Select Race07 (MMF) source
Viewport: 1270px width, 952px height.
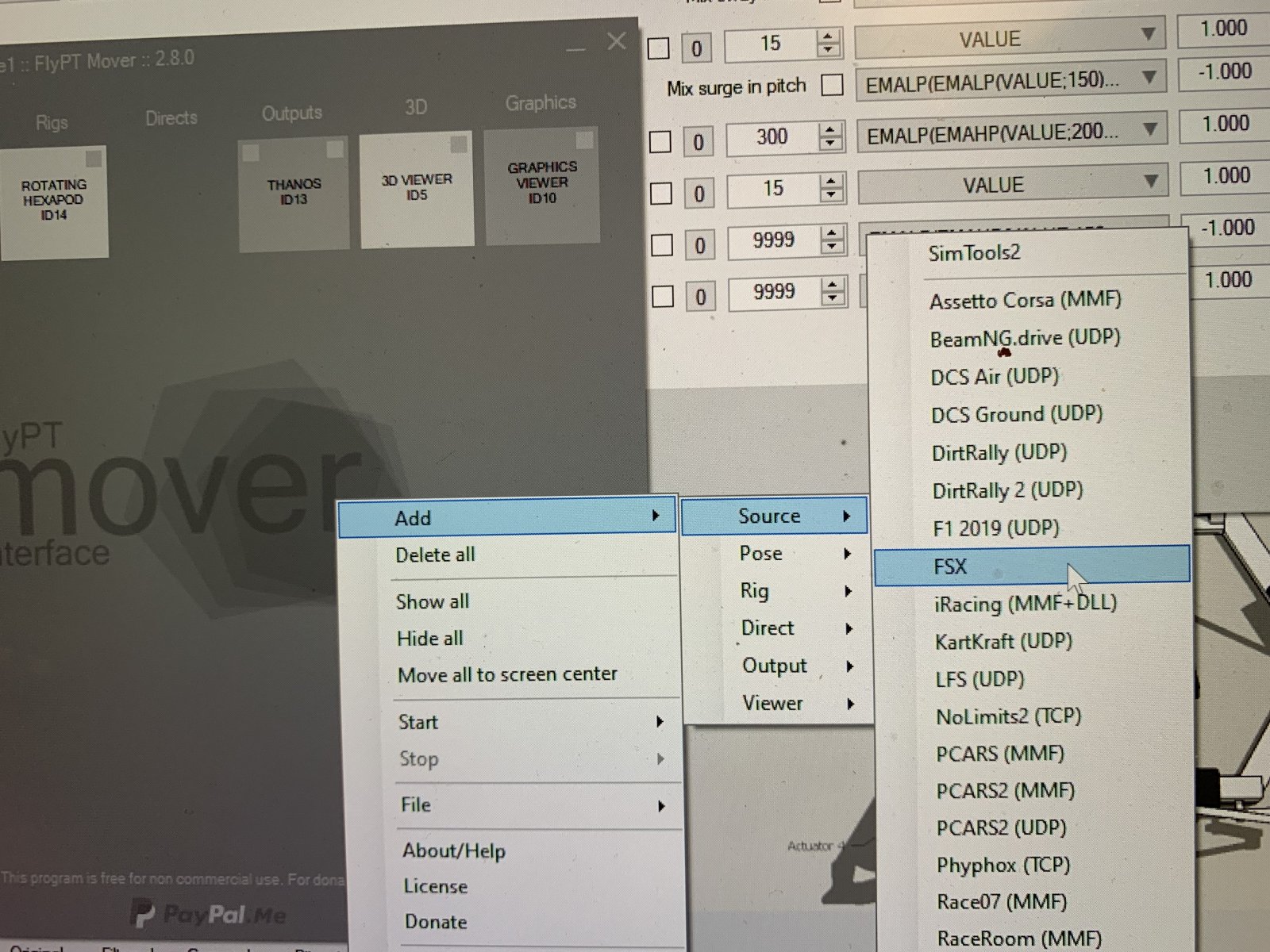(x=1002, y=902)
